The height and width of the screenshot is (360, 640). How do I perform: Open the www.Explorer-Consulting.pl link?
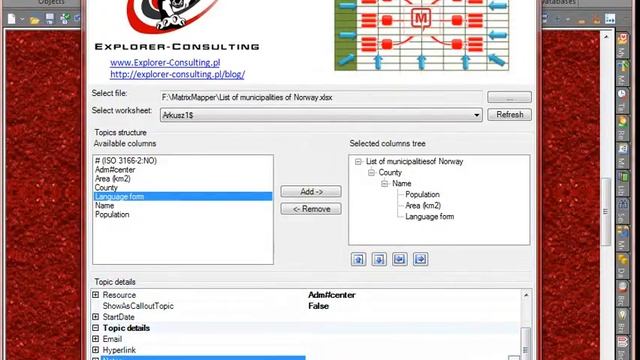(x=165, y=62)
